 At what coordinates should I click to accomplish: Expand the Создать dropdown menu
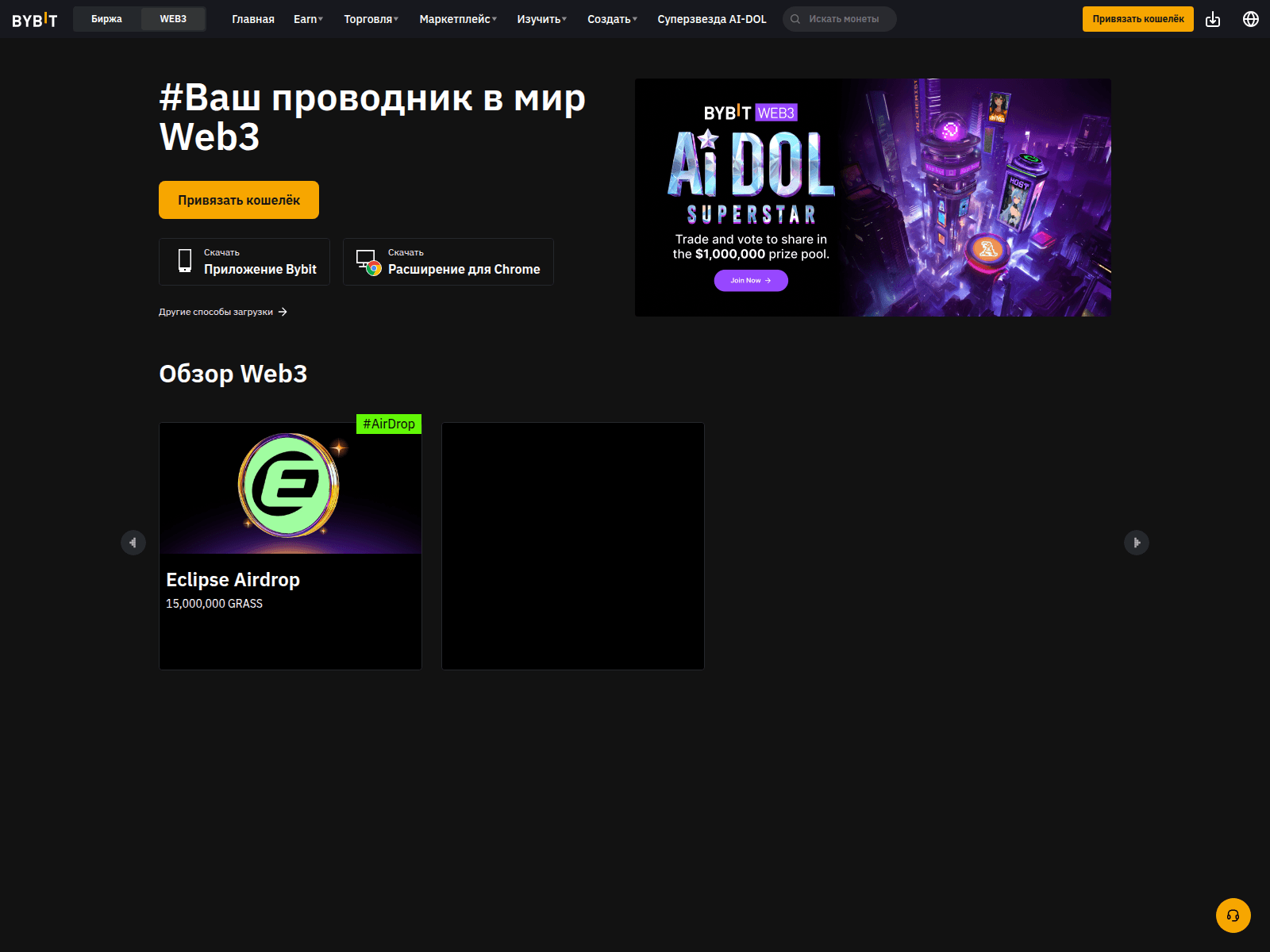612,19
